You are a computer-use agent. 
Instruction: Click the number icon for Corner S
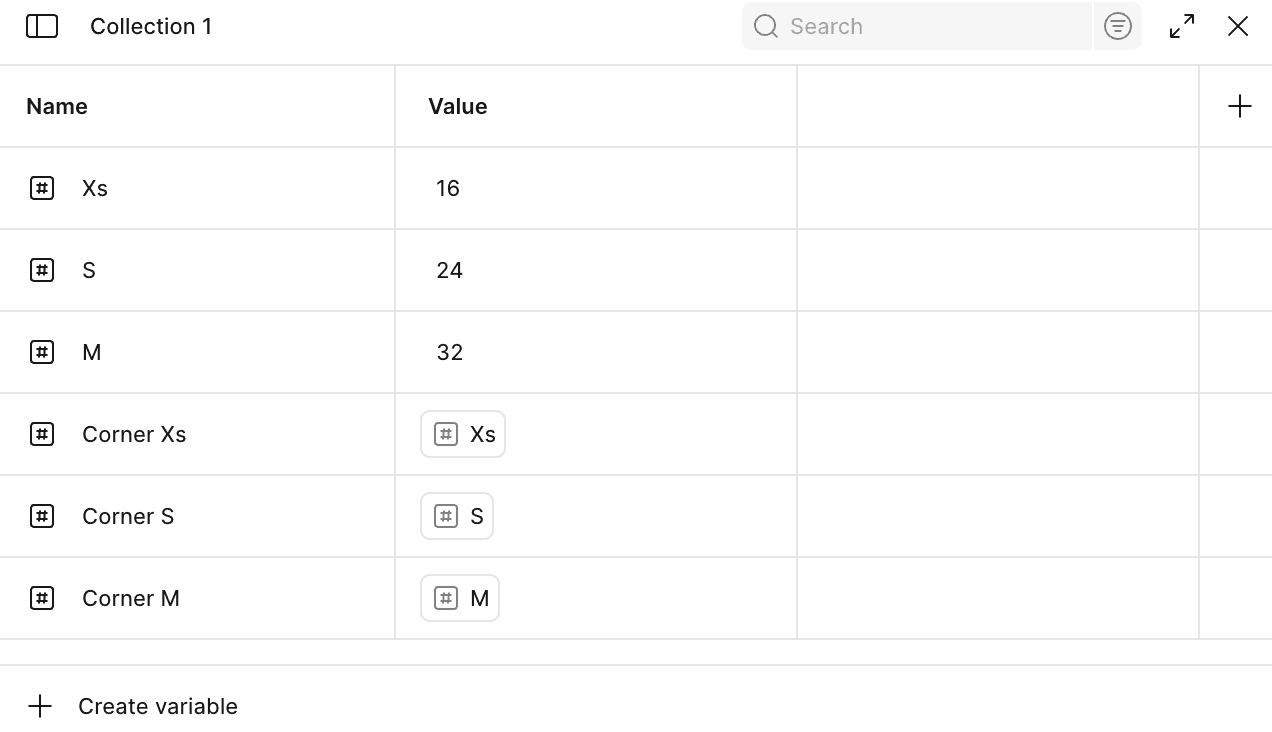tap(42, 516)
